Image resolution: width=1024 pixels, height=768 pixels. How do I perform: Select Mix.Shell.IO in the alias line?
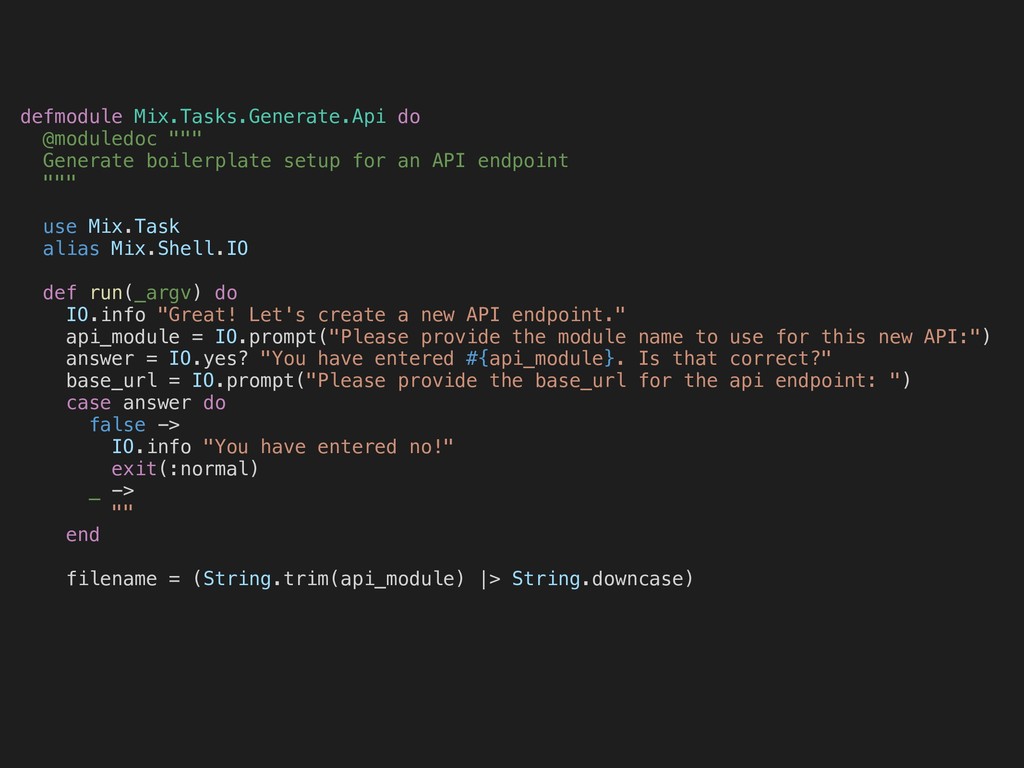180,248
